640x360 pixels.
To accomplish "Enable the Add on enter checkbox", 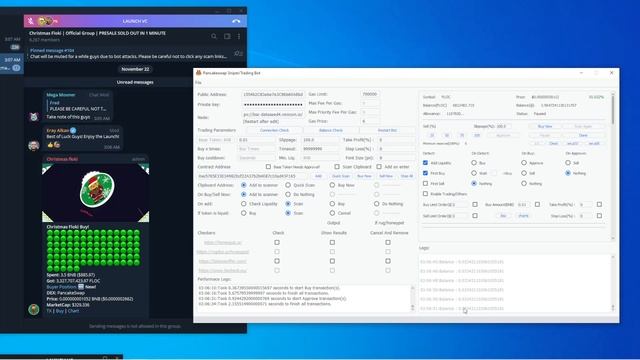I will coord(379,167).
